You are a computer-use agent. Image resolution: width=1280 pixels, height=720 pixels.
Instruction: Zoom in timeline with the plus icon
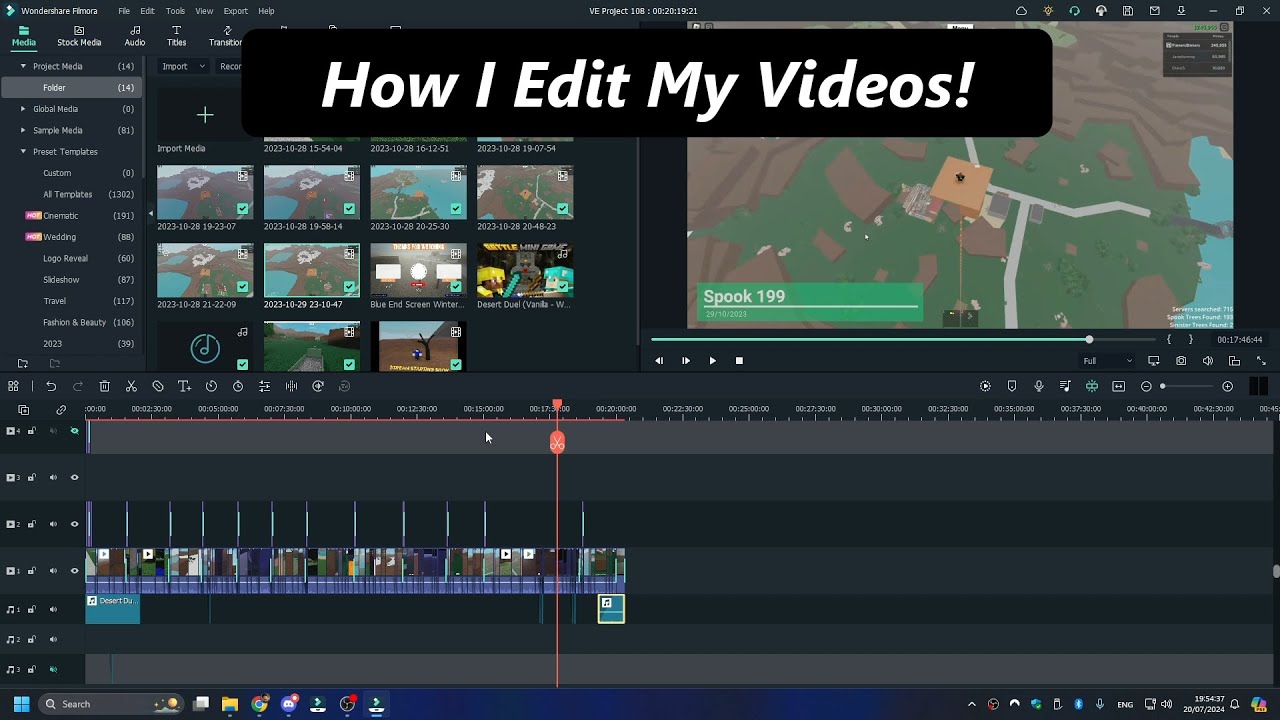[x=1228, y=386]
